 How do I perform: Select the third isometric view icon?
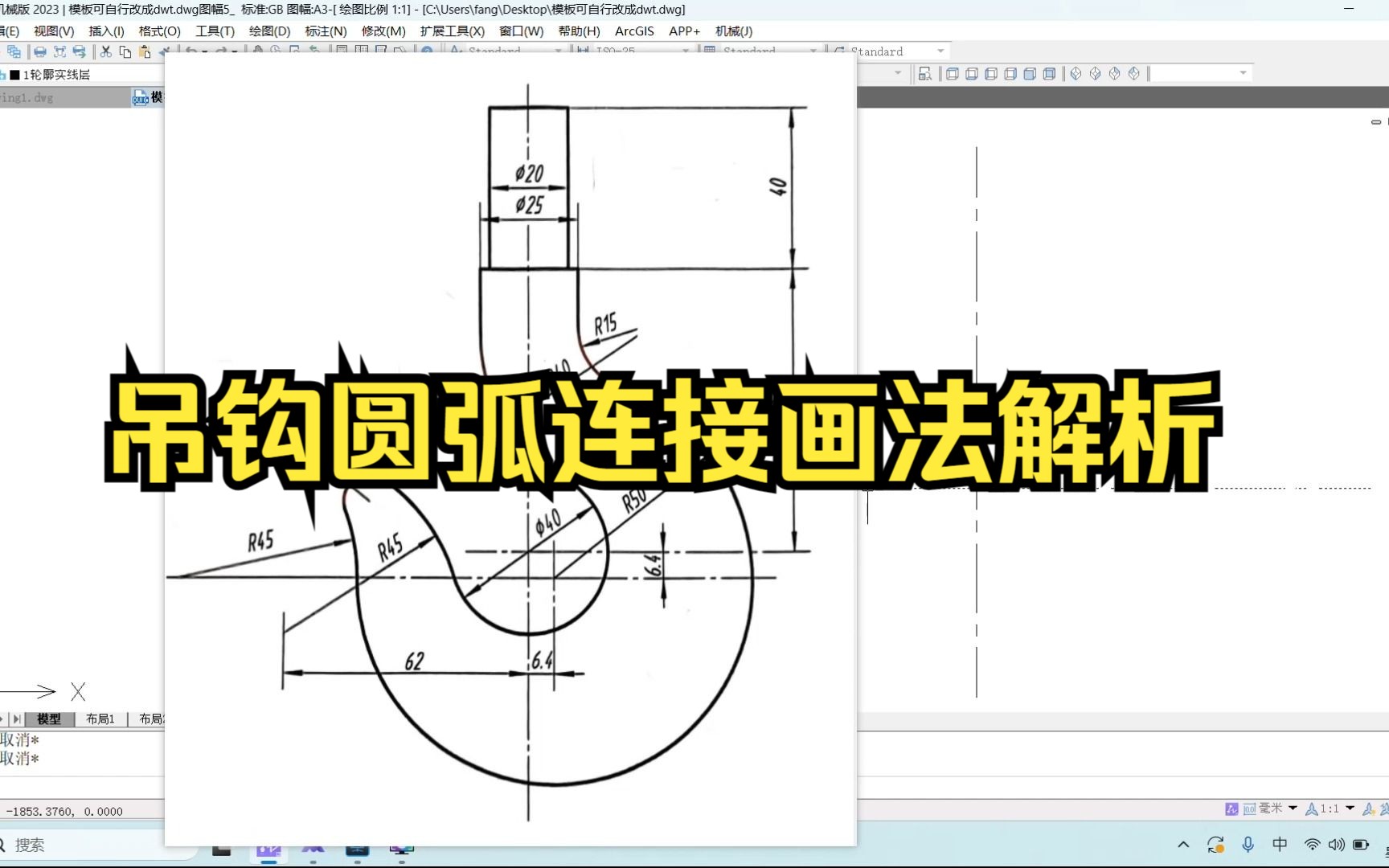click(x=1115, y=74)
